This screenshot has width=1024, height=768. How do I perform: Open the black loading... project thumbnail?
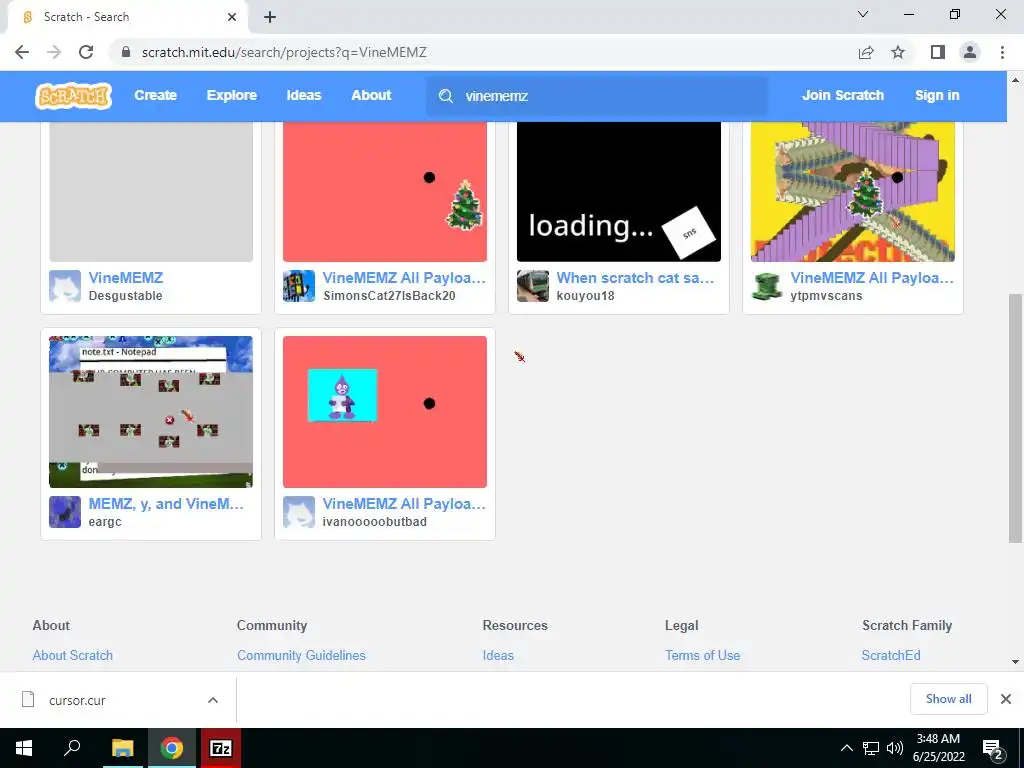click(618, 191)
